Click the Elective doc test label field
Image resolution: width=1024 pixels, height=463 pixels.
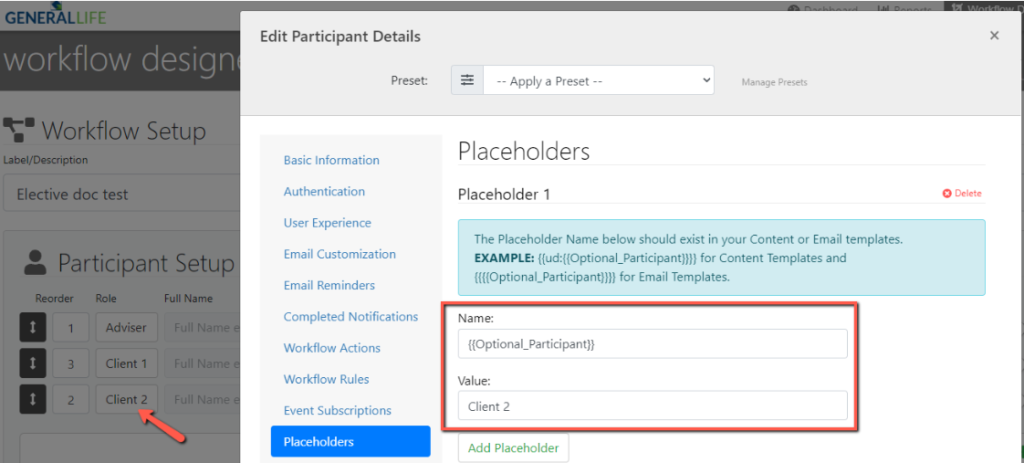(120, 194)
